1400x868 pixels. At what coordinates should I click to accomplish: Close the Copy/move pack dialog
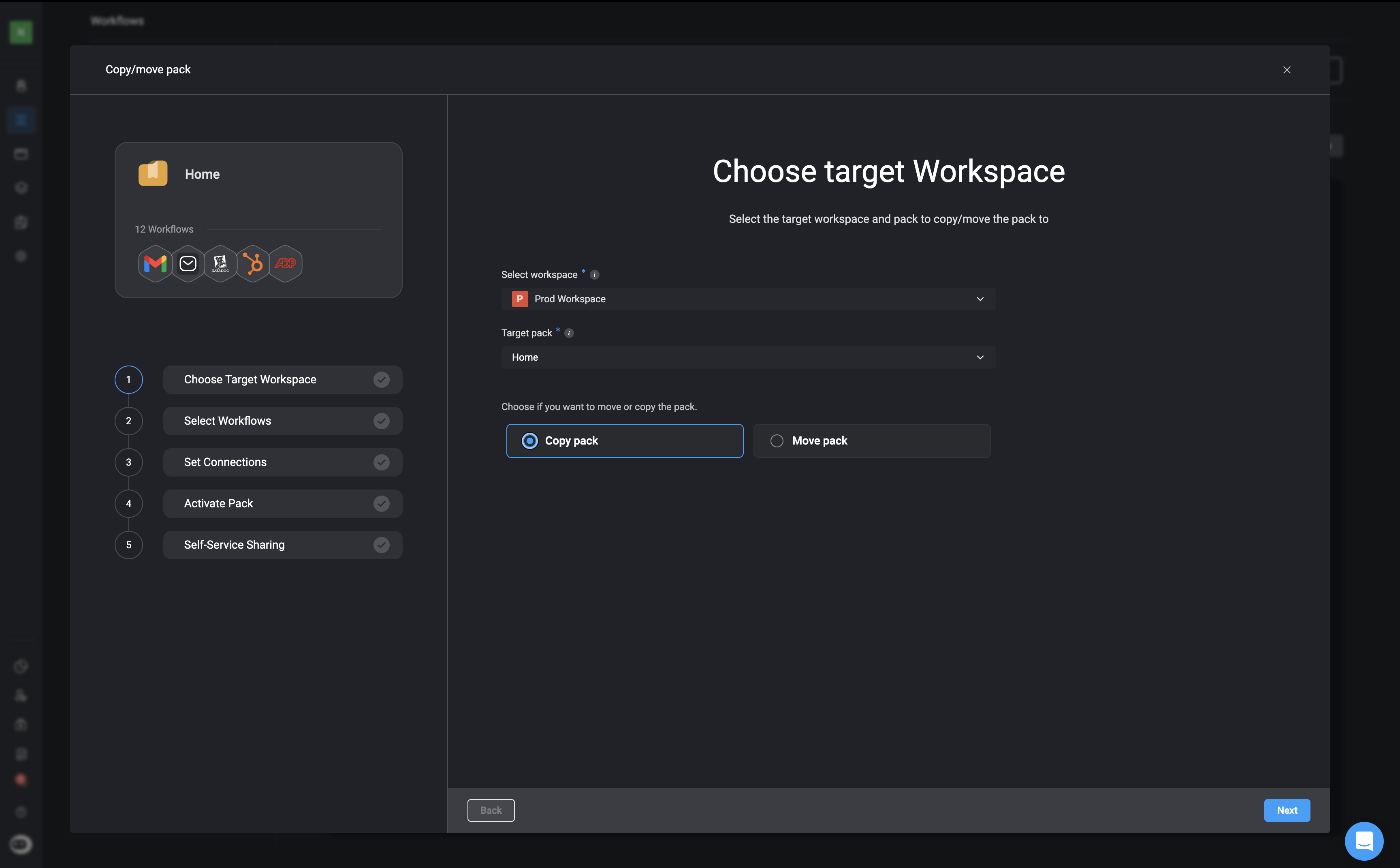pyautogui.click(x=1287, y=70)
